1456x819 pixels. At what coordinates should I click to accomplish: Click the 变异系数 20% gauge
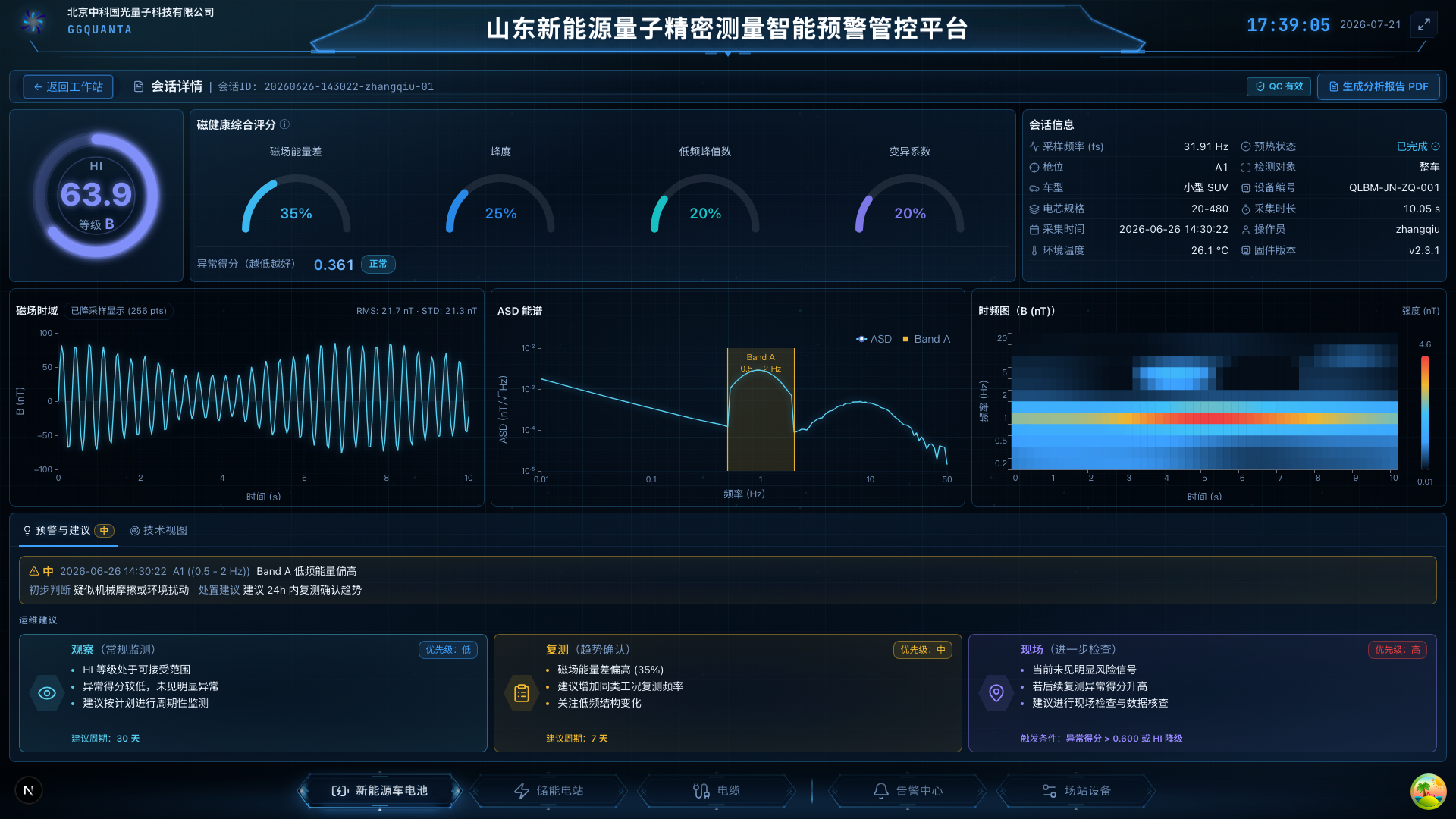[x=910, y=203]
